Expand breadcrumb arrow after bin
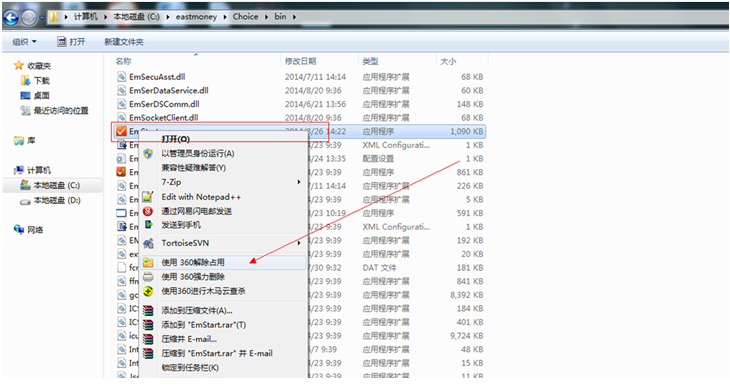Image resolution: width=730 pixels, height=390 pixels. coord(294,17)
